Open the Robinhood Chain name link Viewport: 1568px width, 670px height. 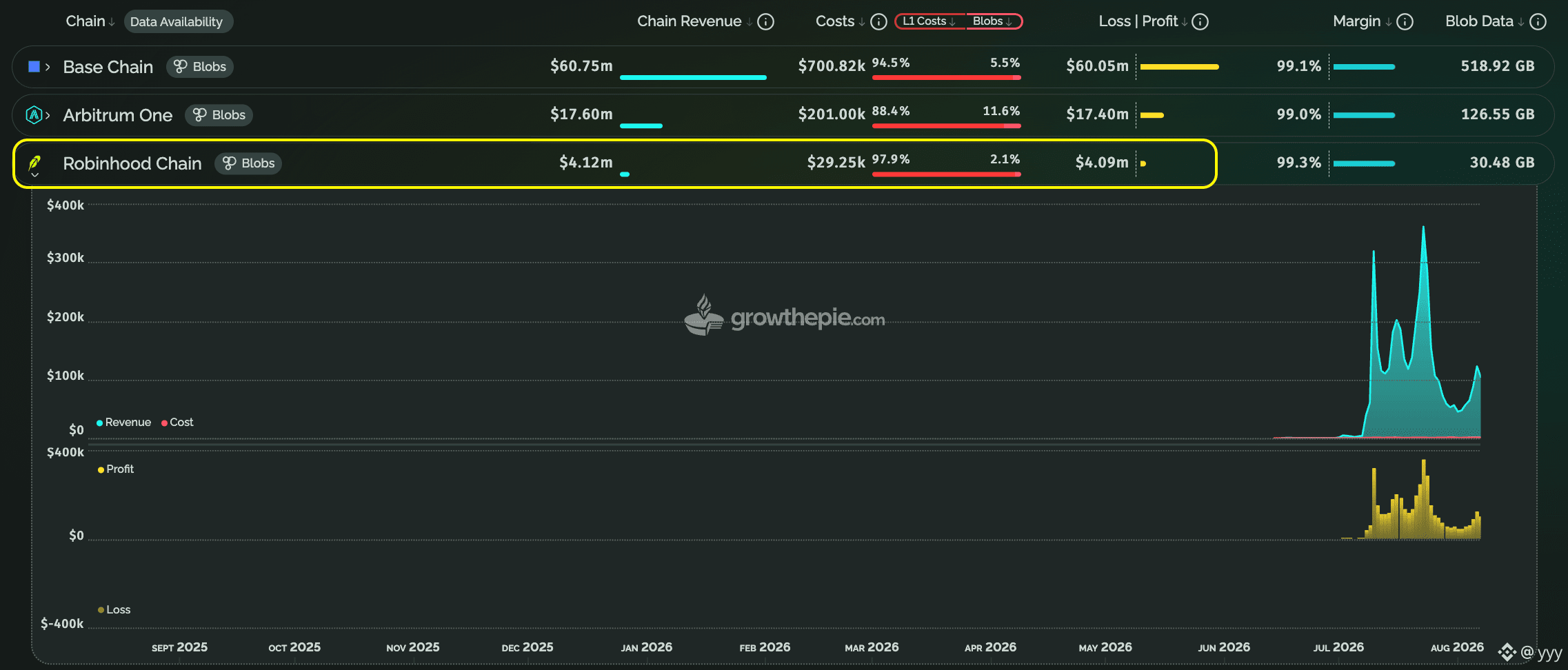coord(132,163)
